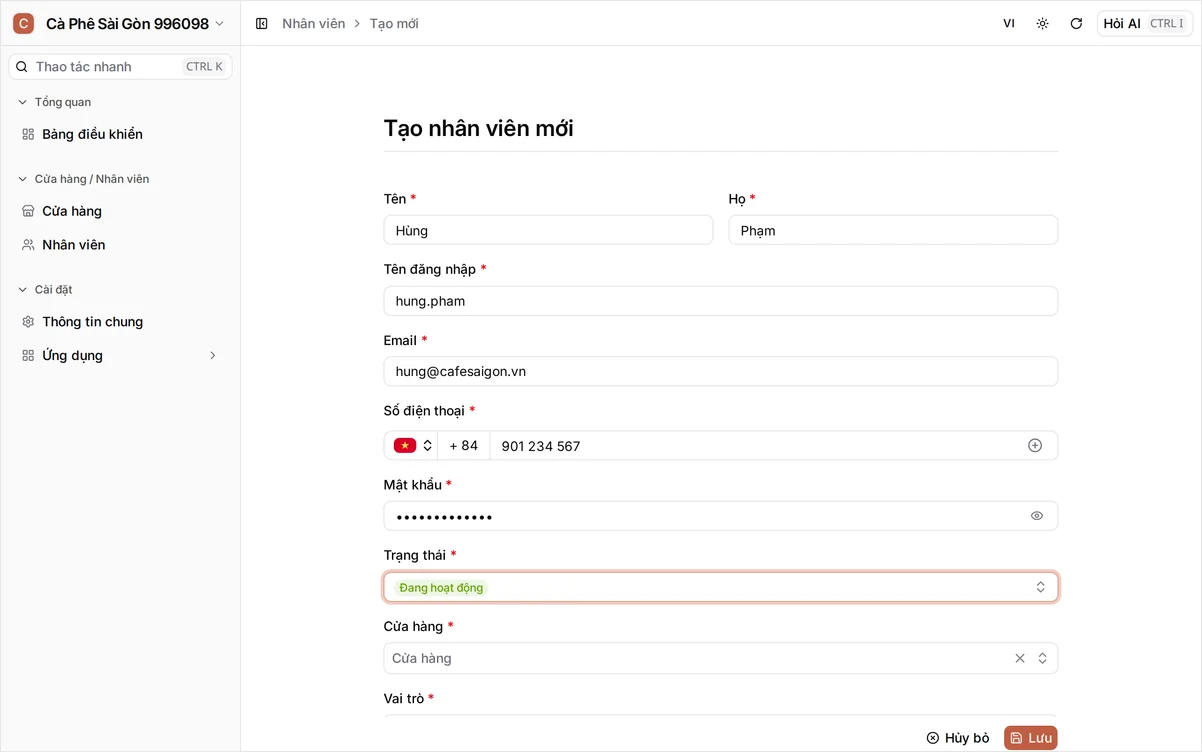The width and height of the screenshot is (1202, 752).
Task: Click the Mật khẩu password field
Action: click(x=720, y=516)
